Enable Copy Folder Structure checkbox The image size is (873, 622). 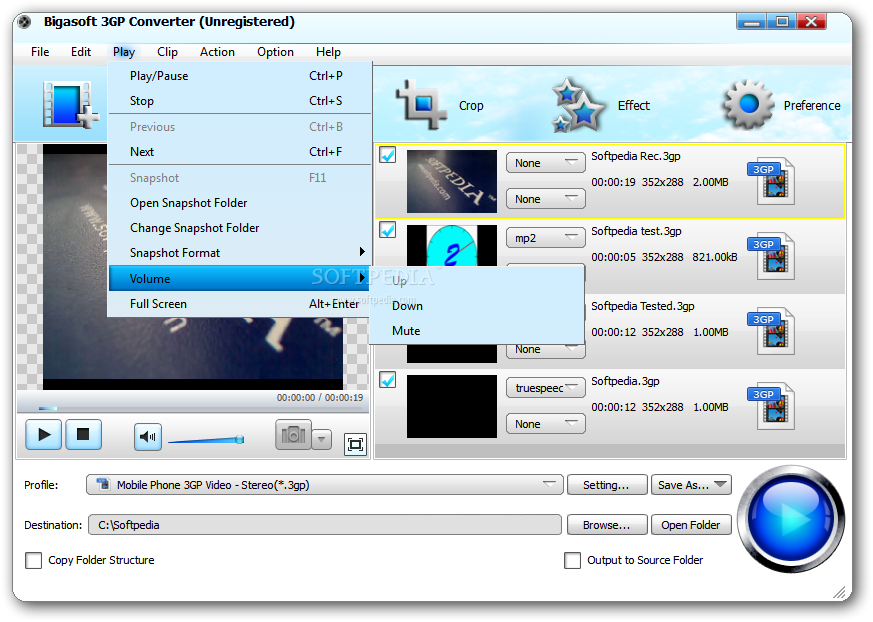pyautogui.click(x=33, y=560)
